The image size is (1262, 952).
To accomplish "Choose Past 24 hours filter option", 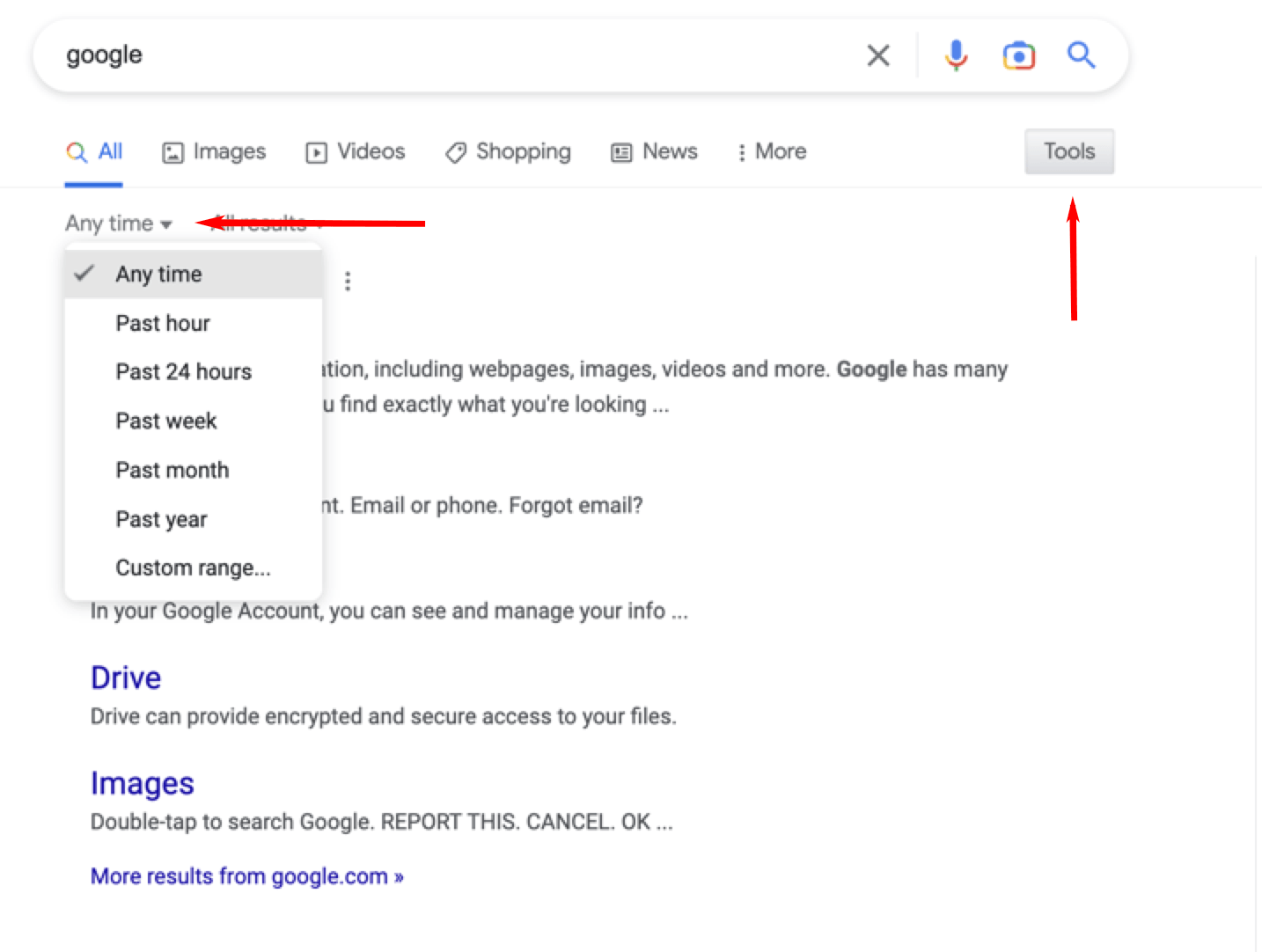I will (183, 371).
